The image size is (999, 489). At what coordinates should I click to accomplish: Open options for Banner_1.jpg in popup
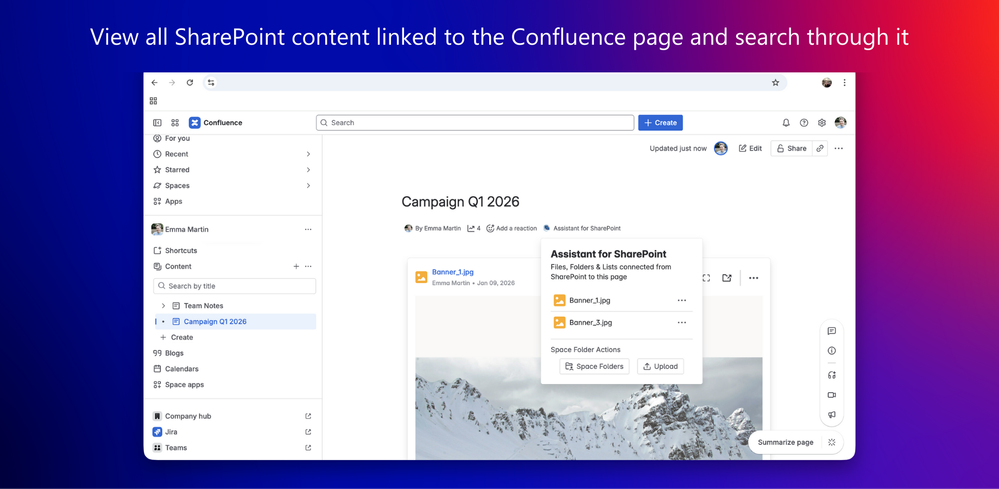[682, 301]
